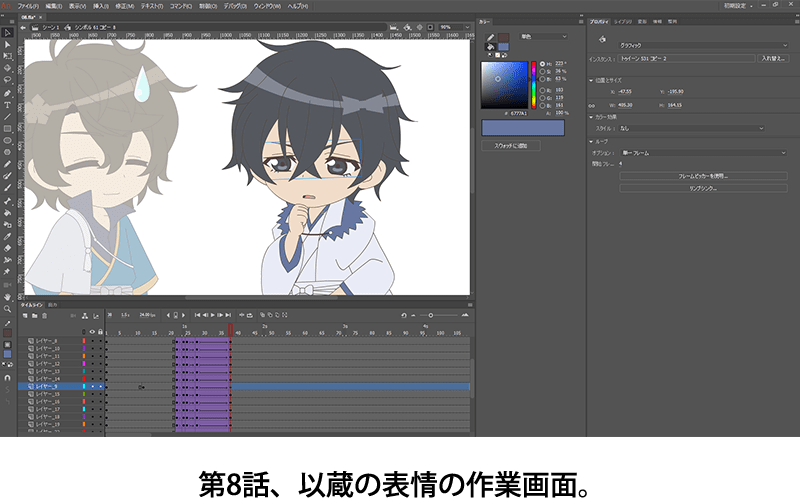The image size is (800, 498).
Task: Toggle visibility dot of layer レイヤー_8
Action: 92,341
